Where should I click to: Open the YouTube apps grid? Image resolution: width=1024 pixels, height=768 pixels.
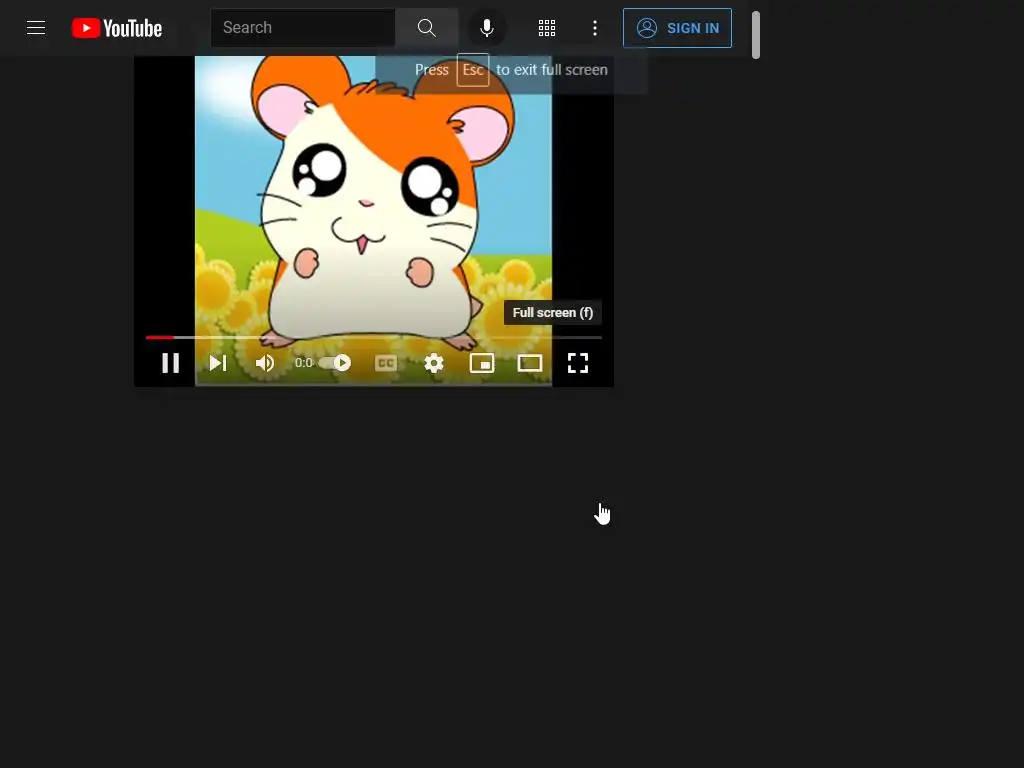pyautogui.click(x=547, y=28)
